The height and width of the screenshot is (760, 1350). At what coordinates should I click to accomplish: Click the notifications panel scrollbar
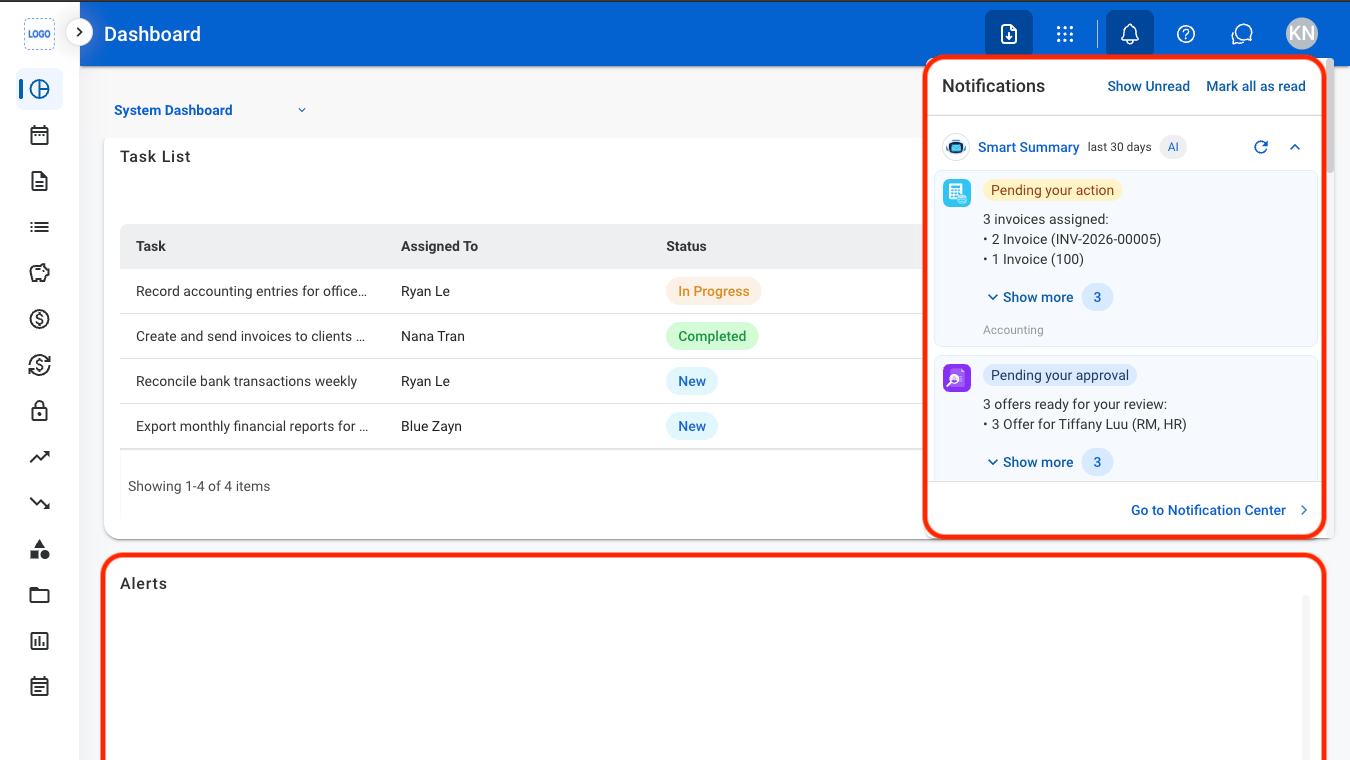[x=1330, y=118]
